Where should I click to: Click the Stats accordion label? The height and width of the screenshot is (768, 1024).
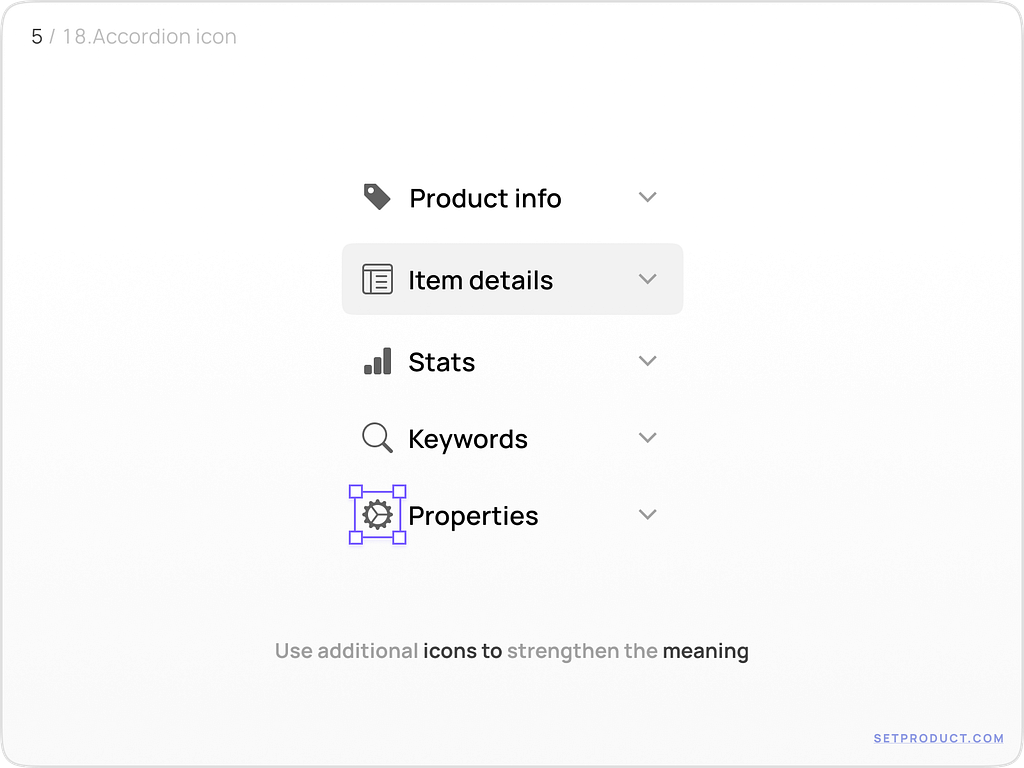[x=441, y=362]
